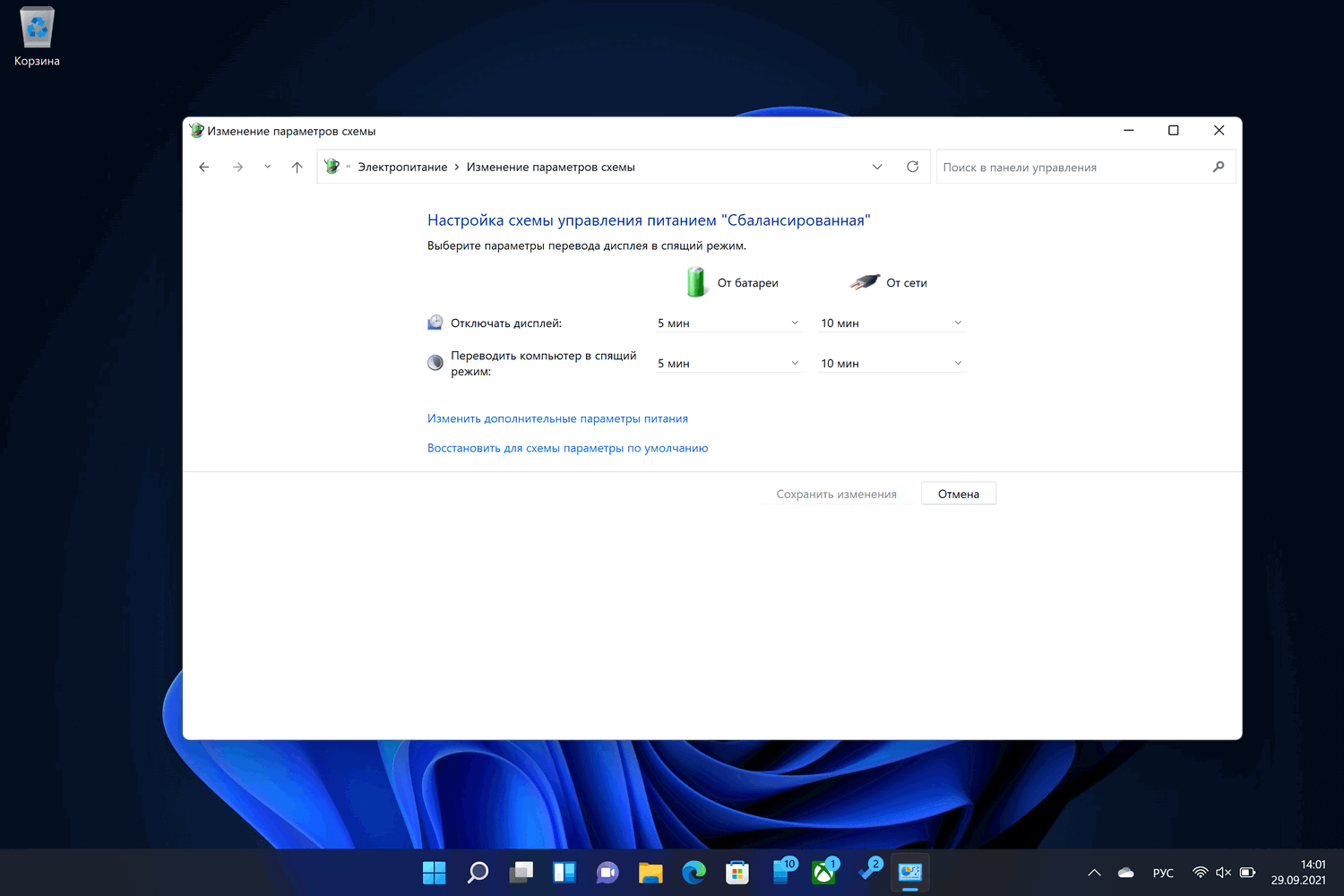This screenshot has width=1344, height=896.
Task: Click Сохранить изменения button
Action: point(836,494)
